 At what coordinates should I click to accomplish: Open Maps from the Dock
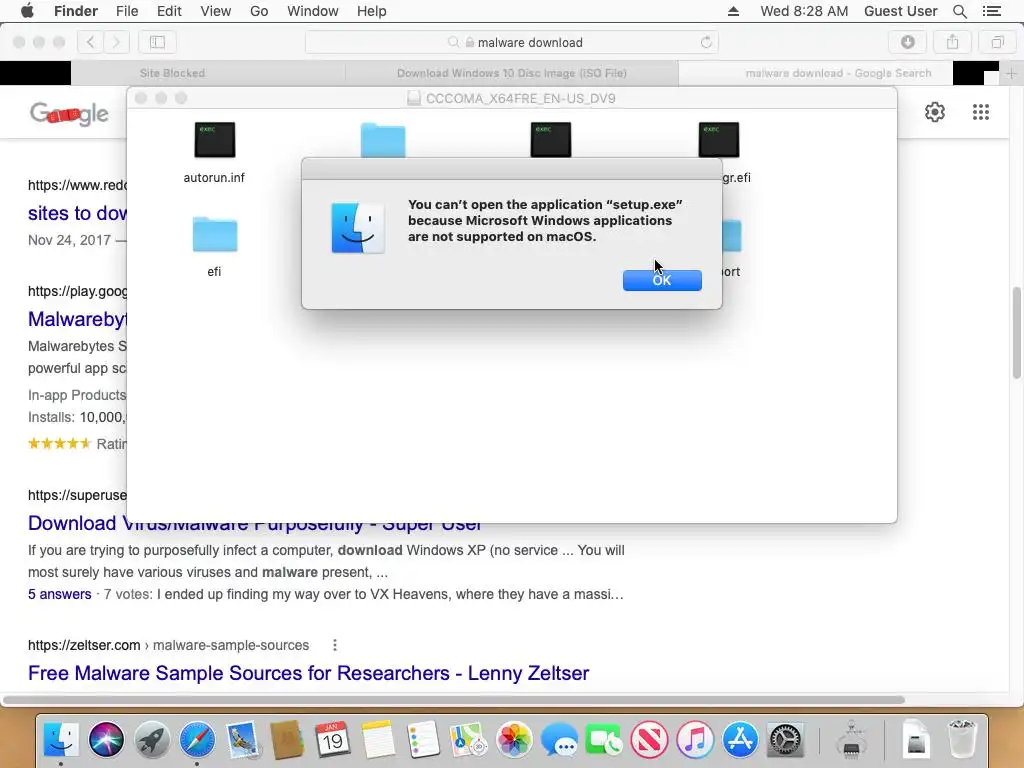[x=468, y=740]
